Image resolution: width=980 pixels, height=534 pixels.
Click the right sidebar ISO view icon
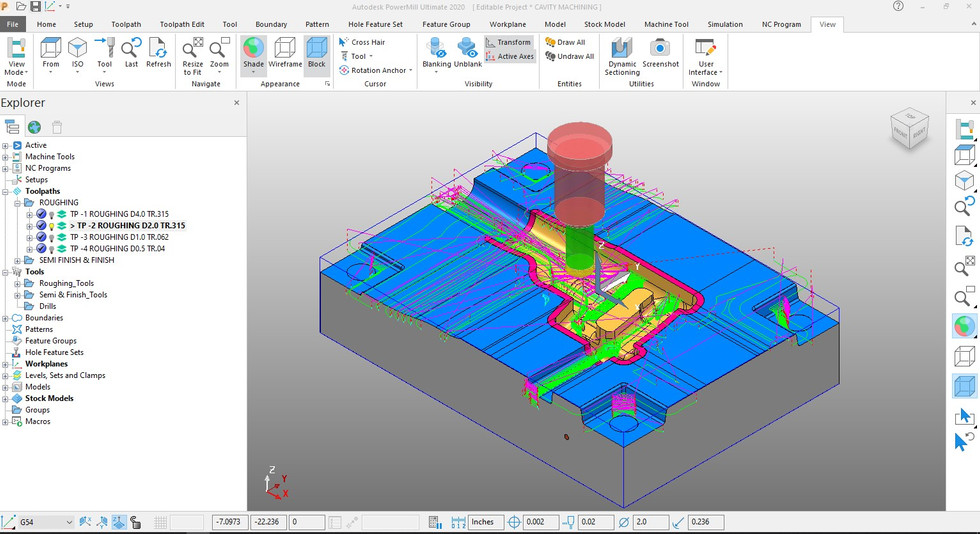(964, 181)
